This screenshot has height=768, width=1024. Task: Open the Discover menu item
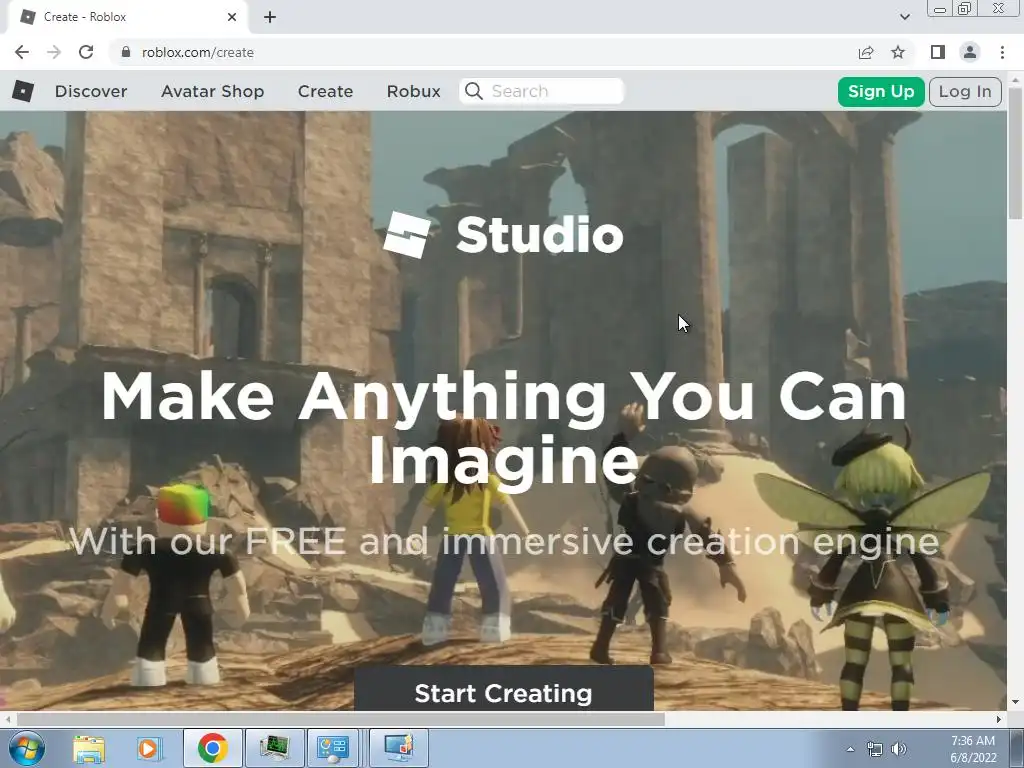(x=91, y=91)
